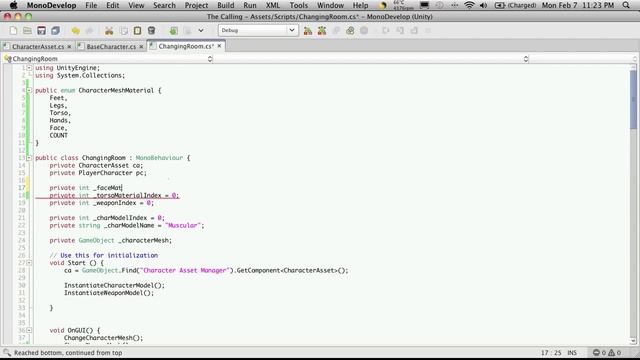Click the Delete trash can icon

click(x=151, y=31)
